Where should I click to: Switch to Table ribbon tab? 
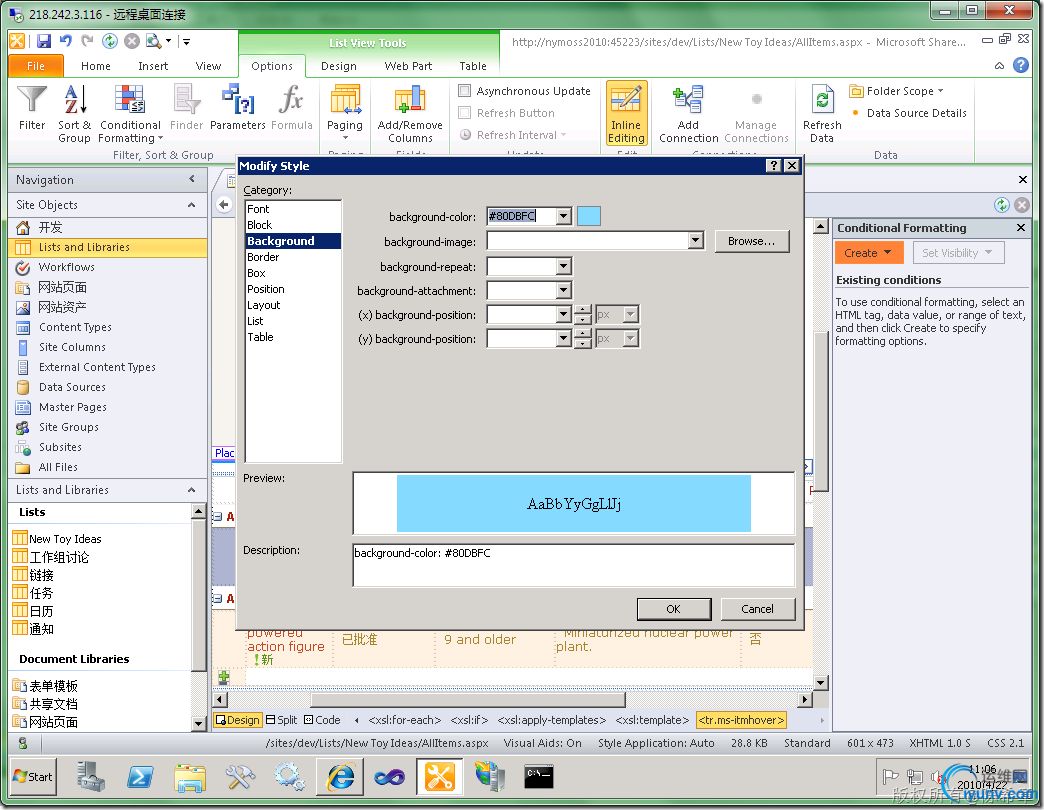[473, 66]
